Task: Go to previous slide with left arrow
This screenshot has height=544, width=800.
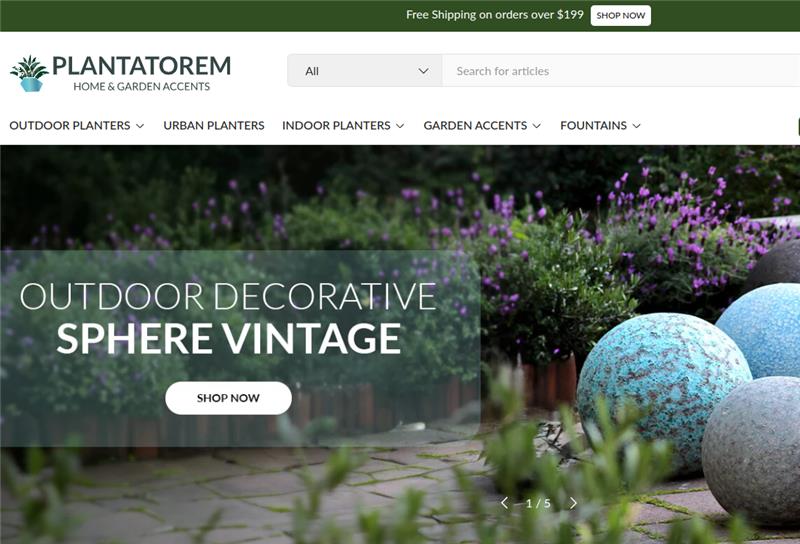Action: click(x=504, y=503)
